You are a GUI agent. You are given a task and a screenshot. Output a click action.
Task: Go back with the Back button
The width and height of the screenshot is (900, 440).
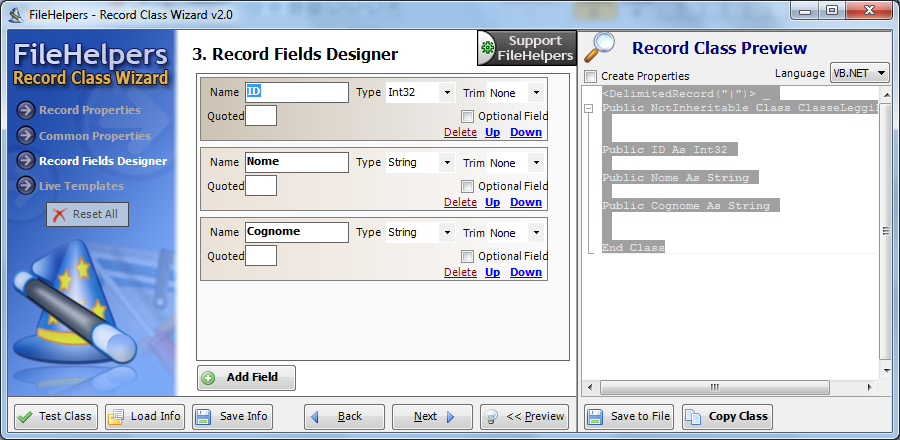tap(344, 416)
